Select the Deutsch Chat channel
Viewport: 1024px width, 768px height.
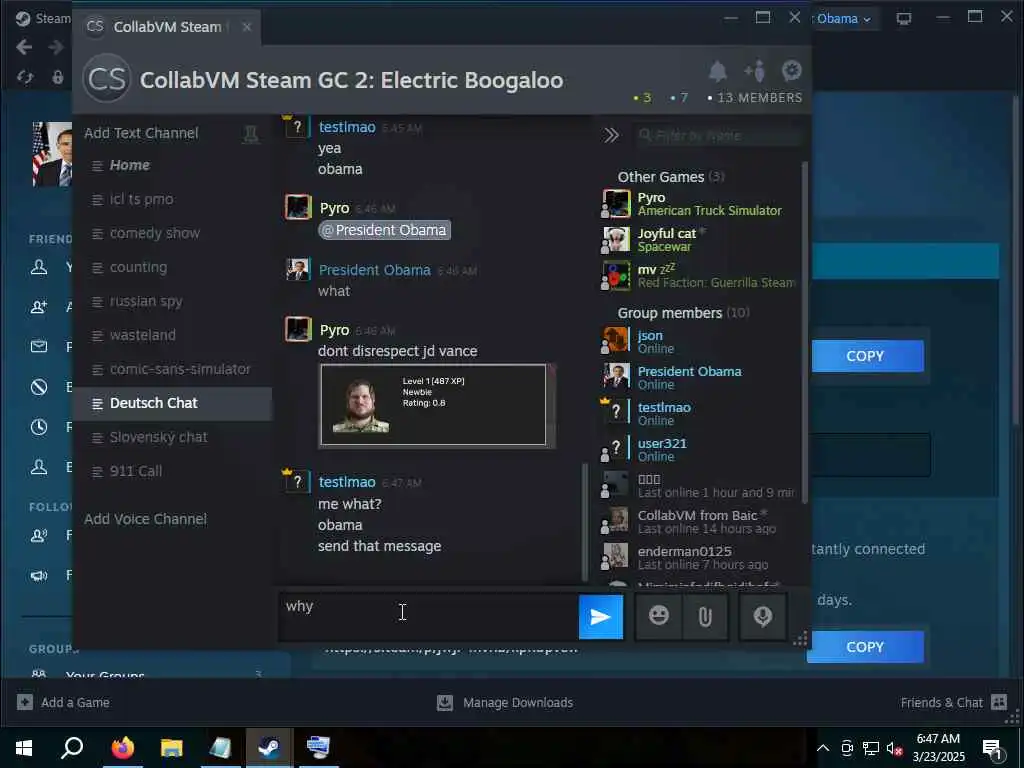[x=173, y=403]
